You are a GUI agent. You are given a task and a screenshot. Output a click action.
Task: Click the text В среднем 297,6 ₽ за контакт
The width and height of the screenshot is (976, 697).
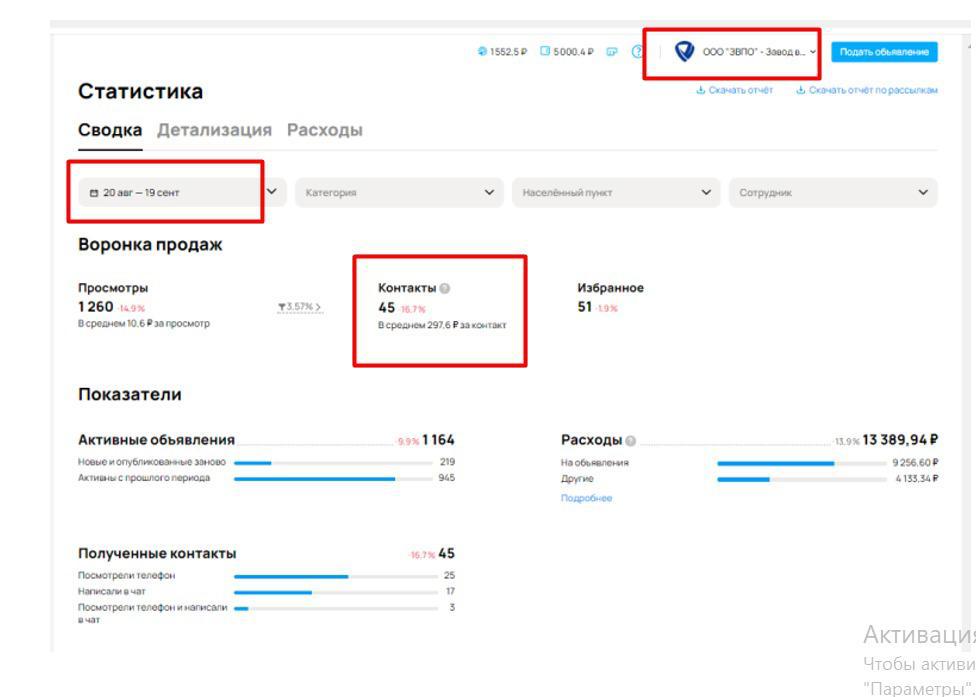pyautogui.click(x=443, y=325)
